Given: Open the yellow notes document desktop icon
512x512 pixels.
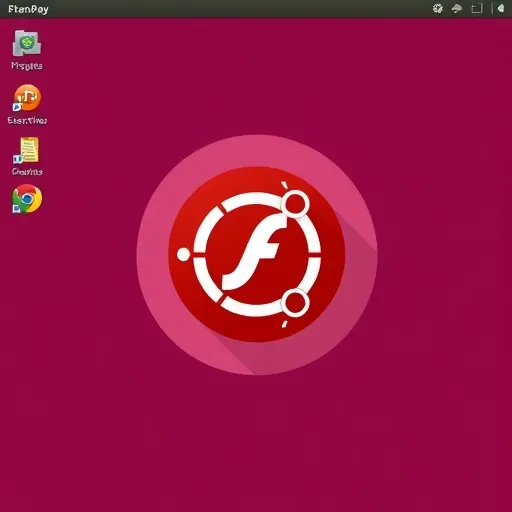Looking at the screenshot, I should point(27,150).
